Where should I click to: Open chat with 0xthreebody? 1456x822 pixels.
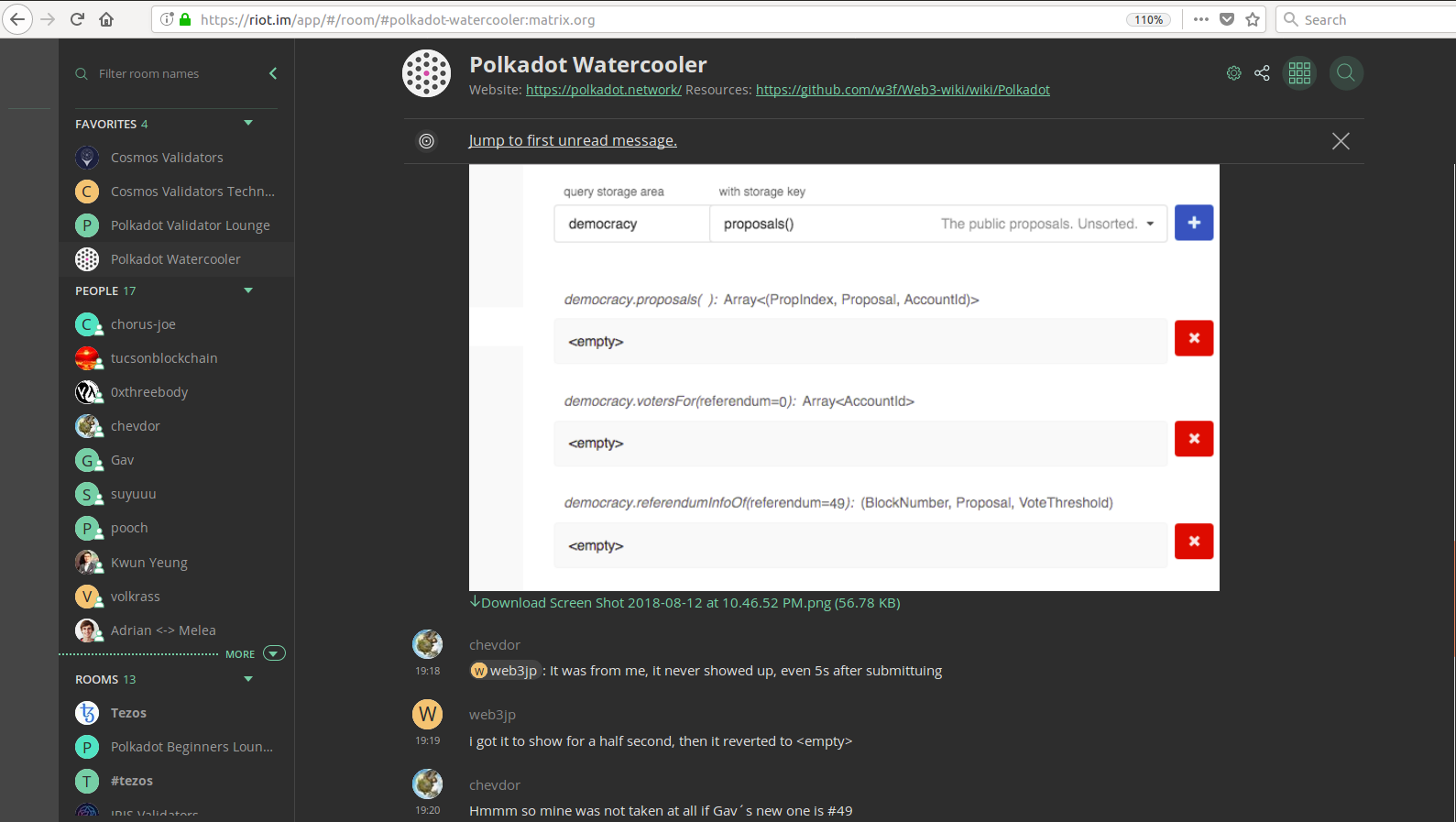[176, 392]
